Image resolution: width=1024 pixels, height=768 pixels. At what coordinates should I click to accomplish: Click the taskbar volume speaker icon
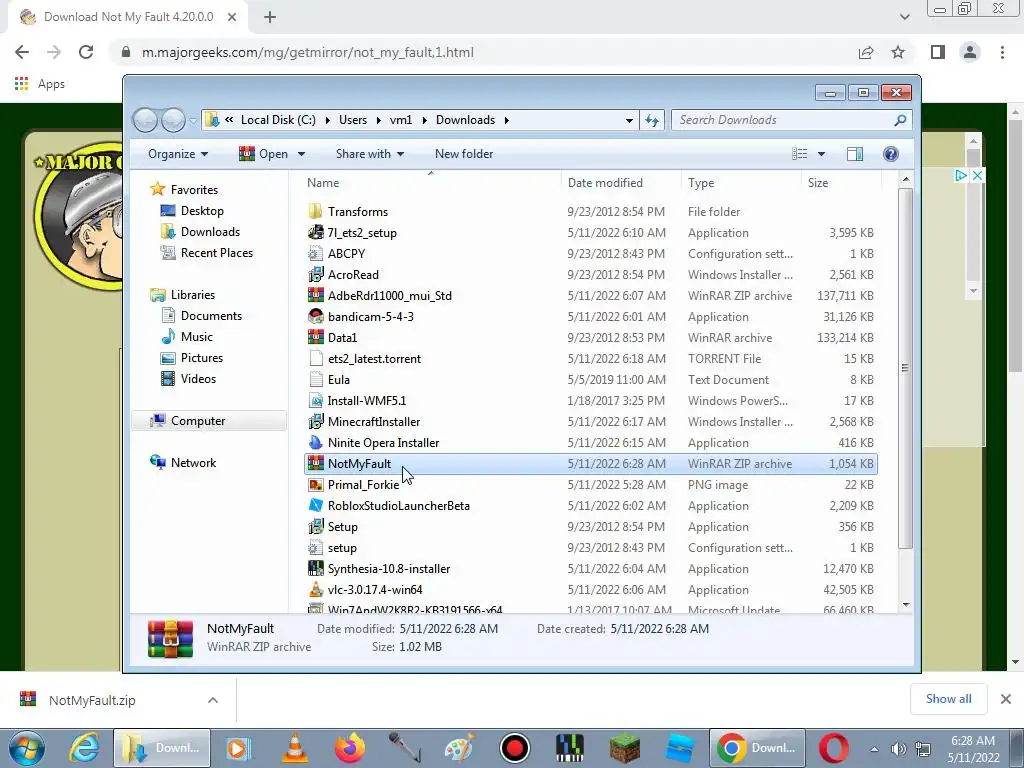[x=899, y=749]
